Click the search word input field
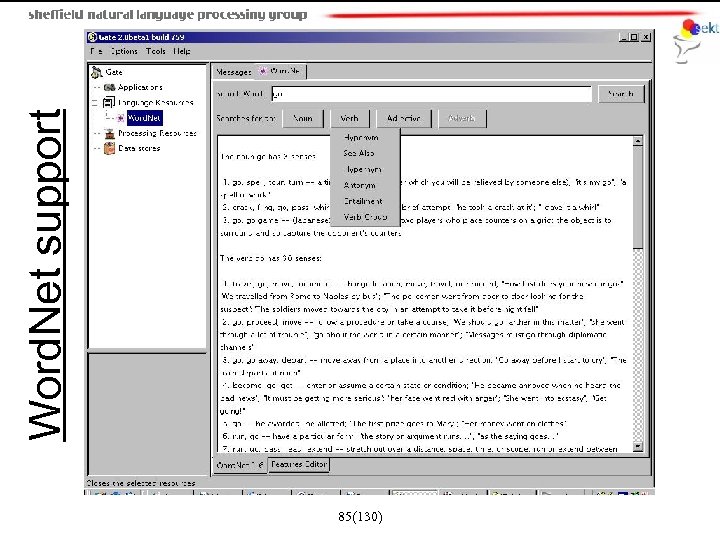Viewport: 720px width, 540px height. 432,94
